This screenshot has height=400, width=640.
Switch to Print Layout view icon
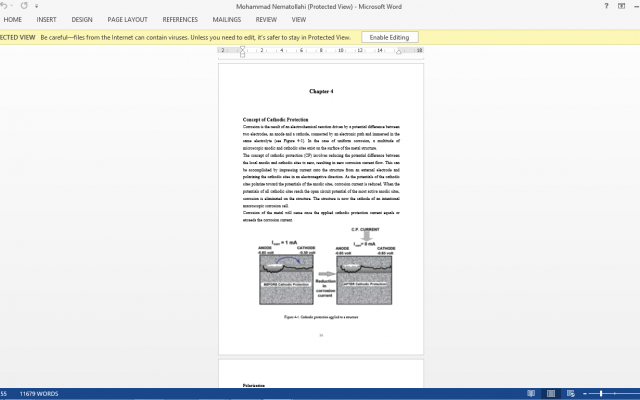click(x=551, y=393)
